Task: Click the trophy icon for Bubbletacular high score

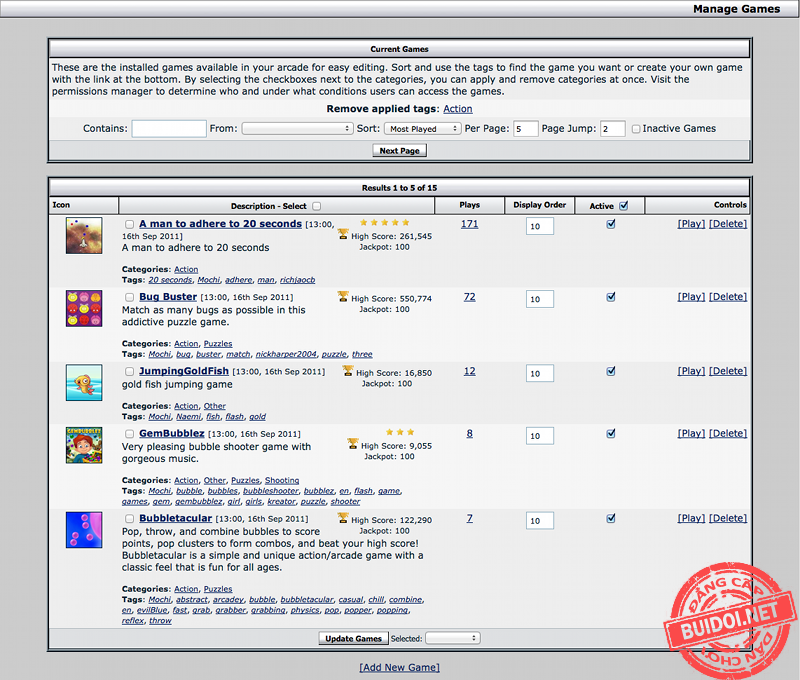Action: [343, 518]
